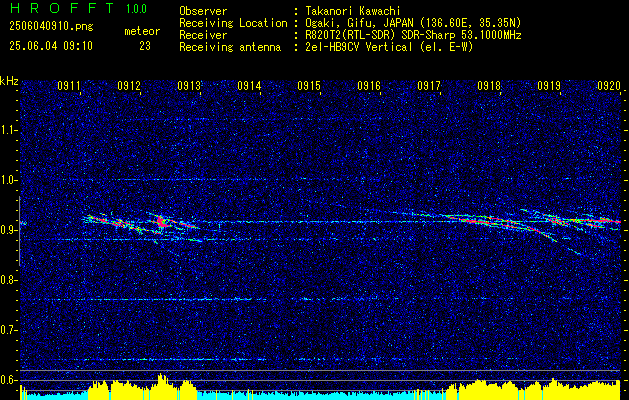Click time marker 0913
This screenshot has height=400, width=629.
189,85
